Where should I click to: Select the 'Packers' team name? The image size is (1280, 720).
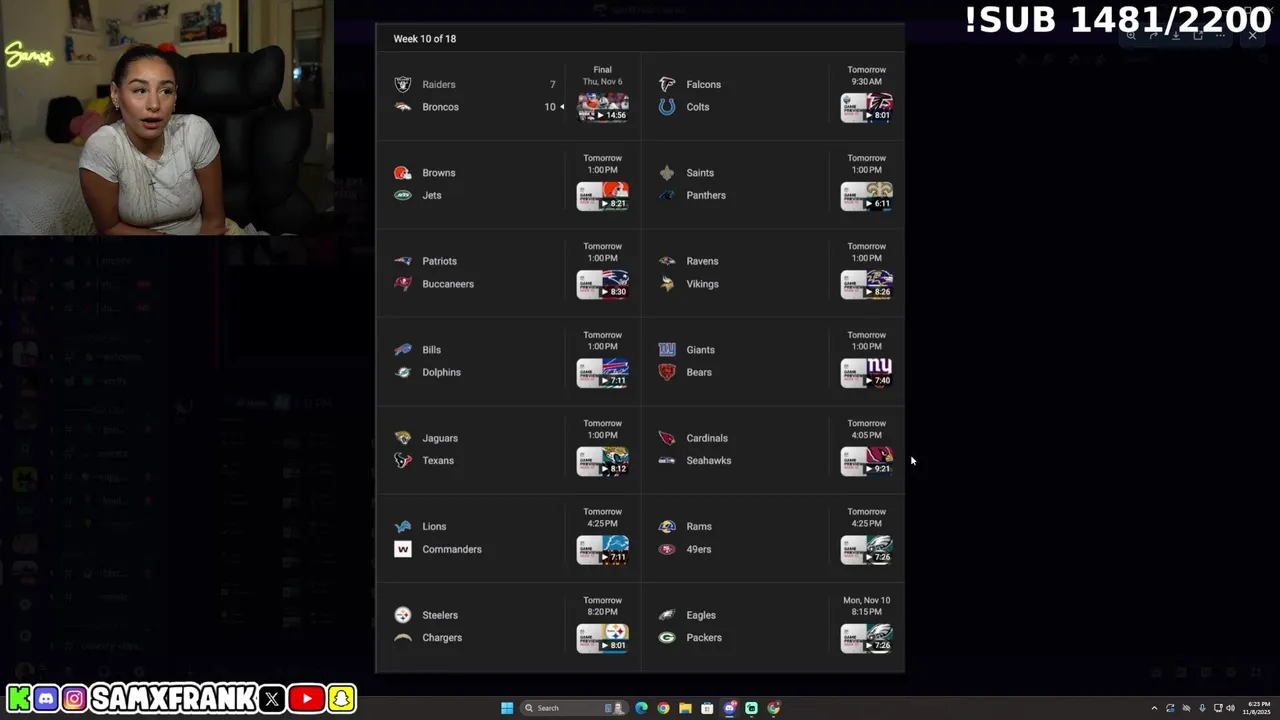click(x=704, y=638)
